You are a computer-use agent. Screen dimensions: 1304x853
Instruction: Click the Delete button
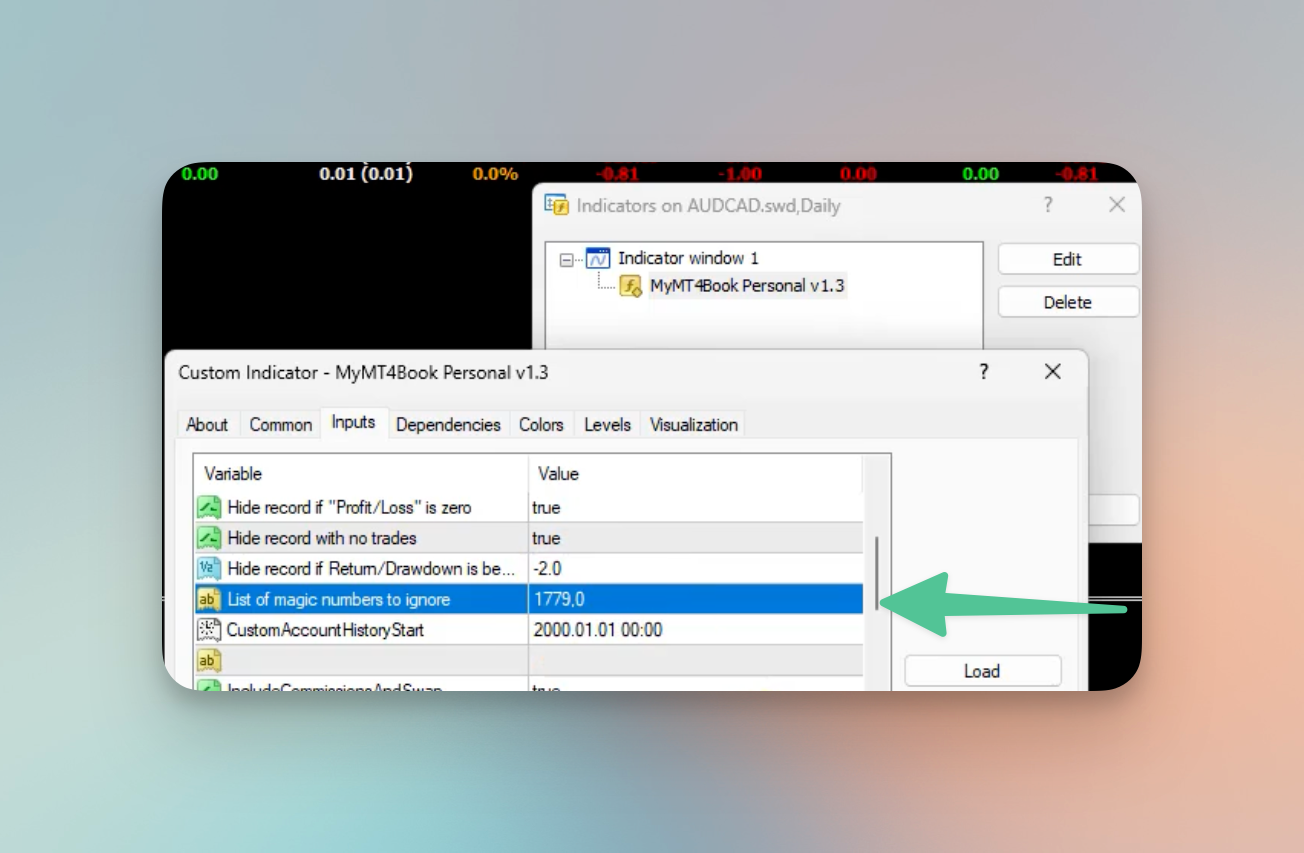click(1067, 302)
